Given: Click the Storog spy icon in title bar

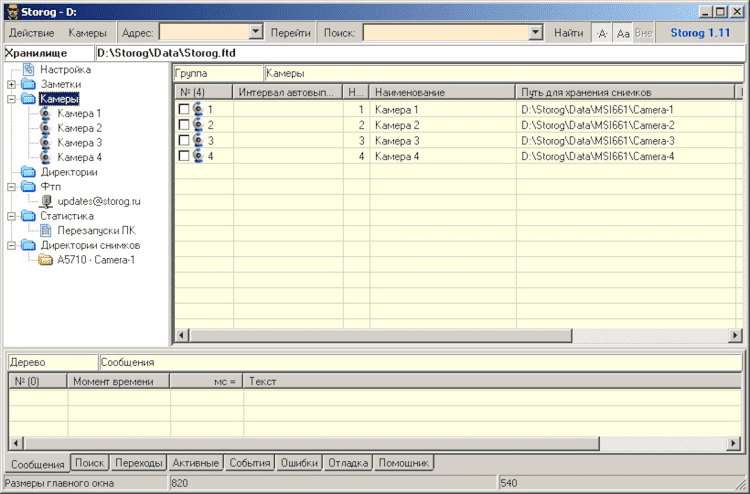Looking at the screenshot, I should click(12, 11).
